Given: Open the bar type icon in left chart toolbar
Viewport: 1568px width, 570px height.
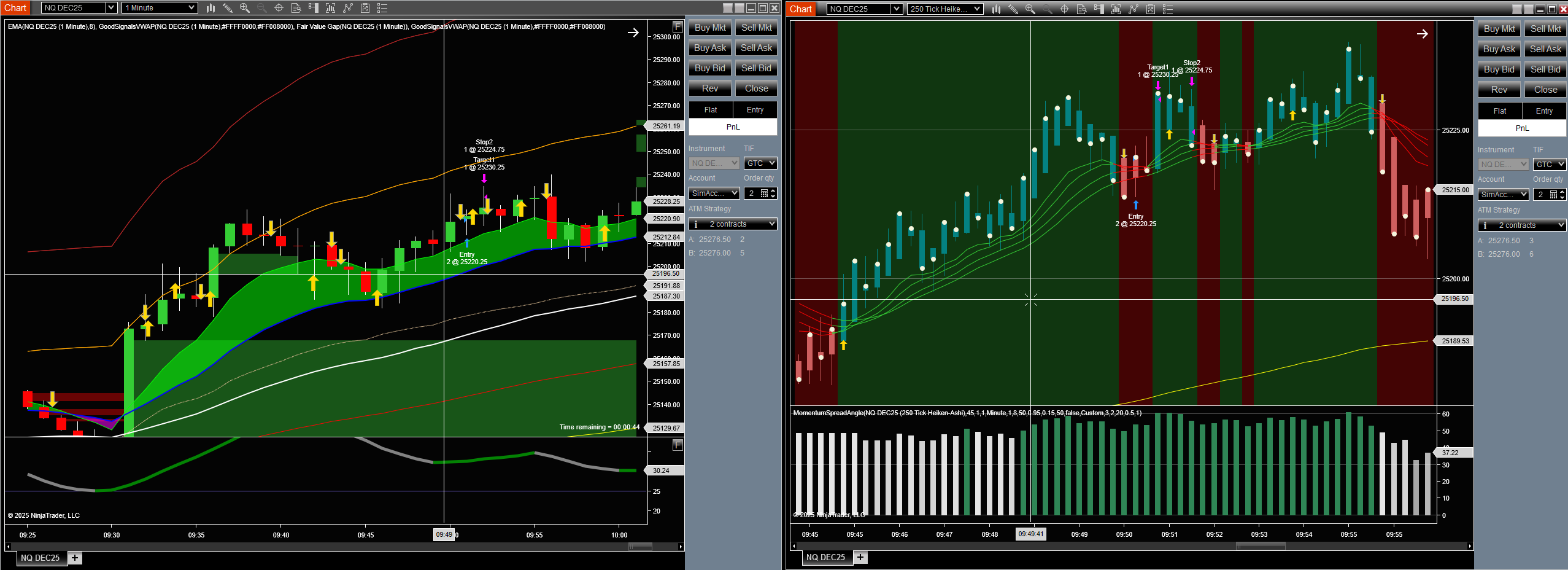Looking at the screenshot, I should [210, 8].
